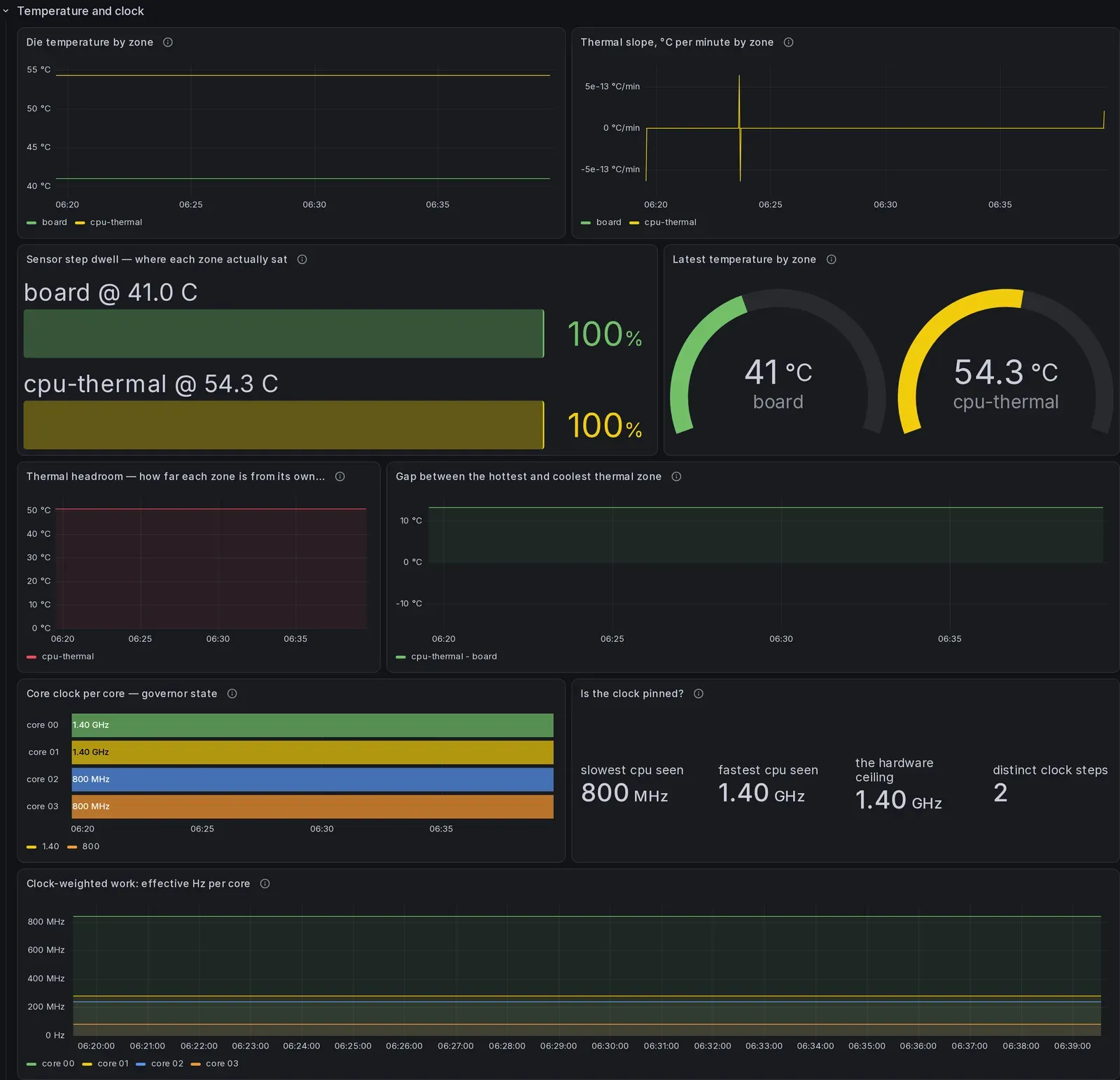Select the core 01 1.40 GHz state bar
The width and height of the screenshot is (1120, 1080).
(x=312, y=752)
